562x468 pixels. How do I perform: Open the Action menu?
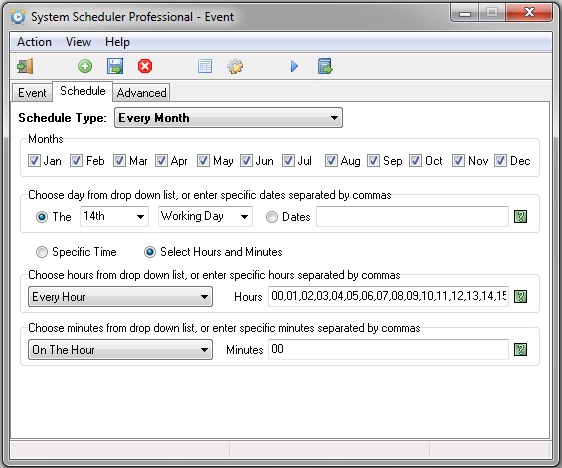(34, 42)
